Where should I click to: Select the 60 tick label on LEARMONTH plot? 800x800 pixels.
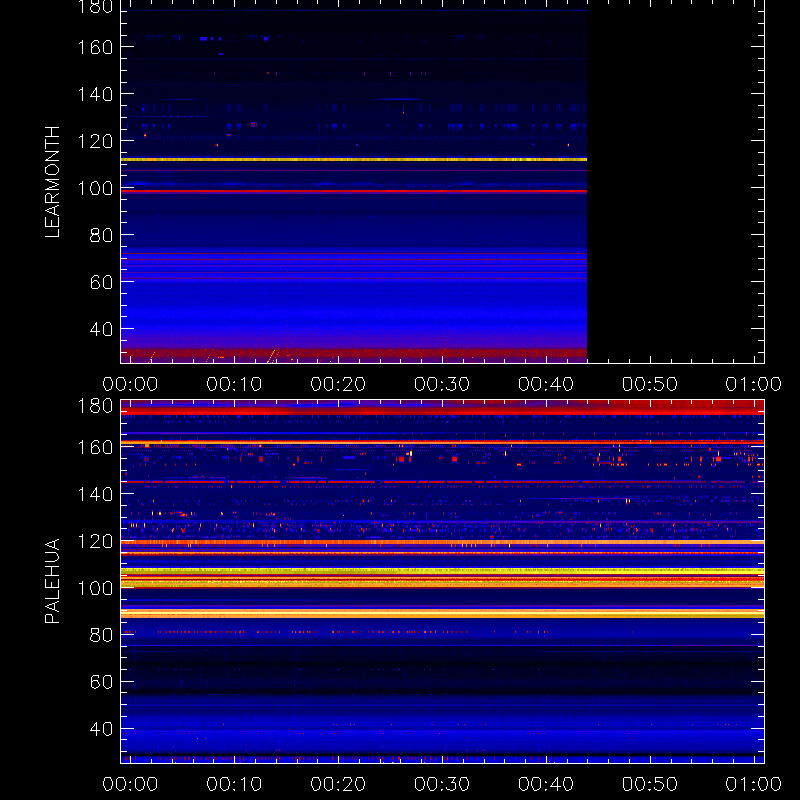101,282
